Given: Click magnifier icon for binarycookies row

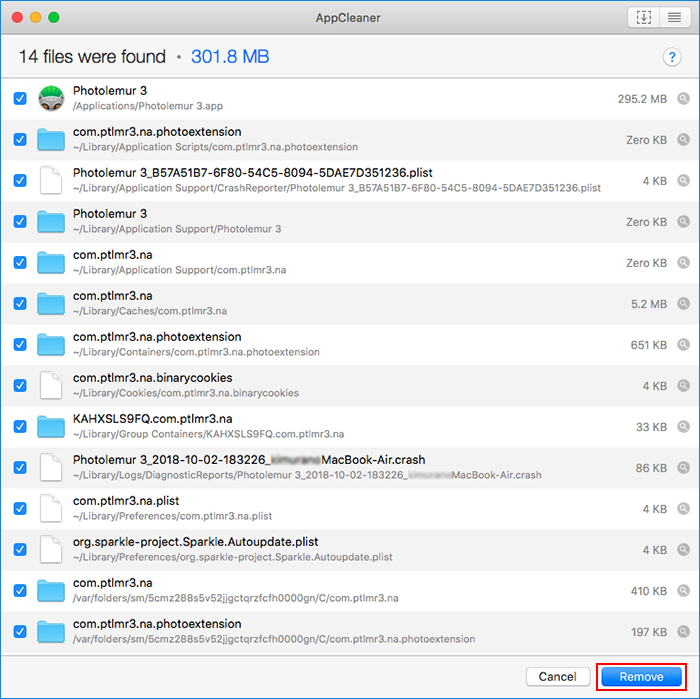Looking at the screenshot, I should click(683, 386).
